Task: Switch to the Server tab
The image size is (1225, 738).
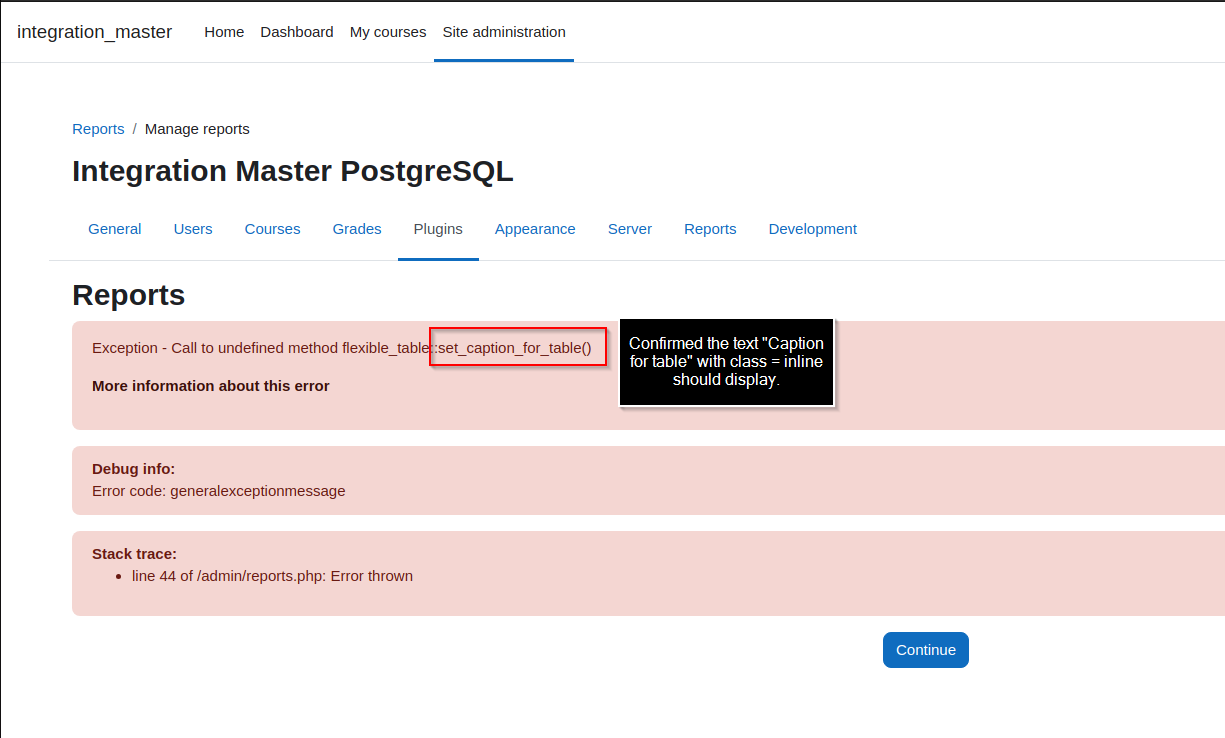Action: pos(630,229)
